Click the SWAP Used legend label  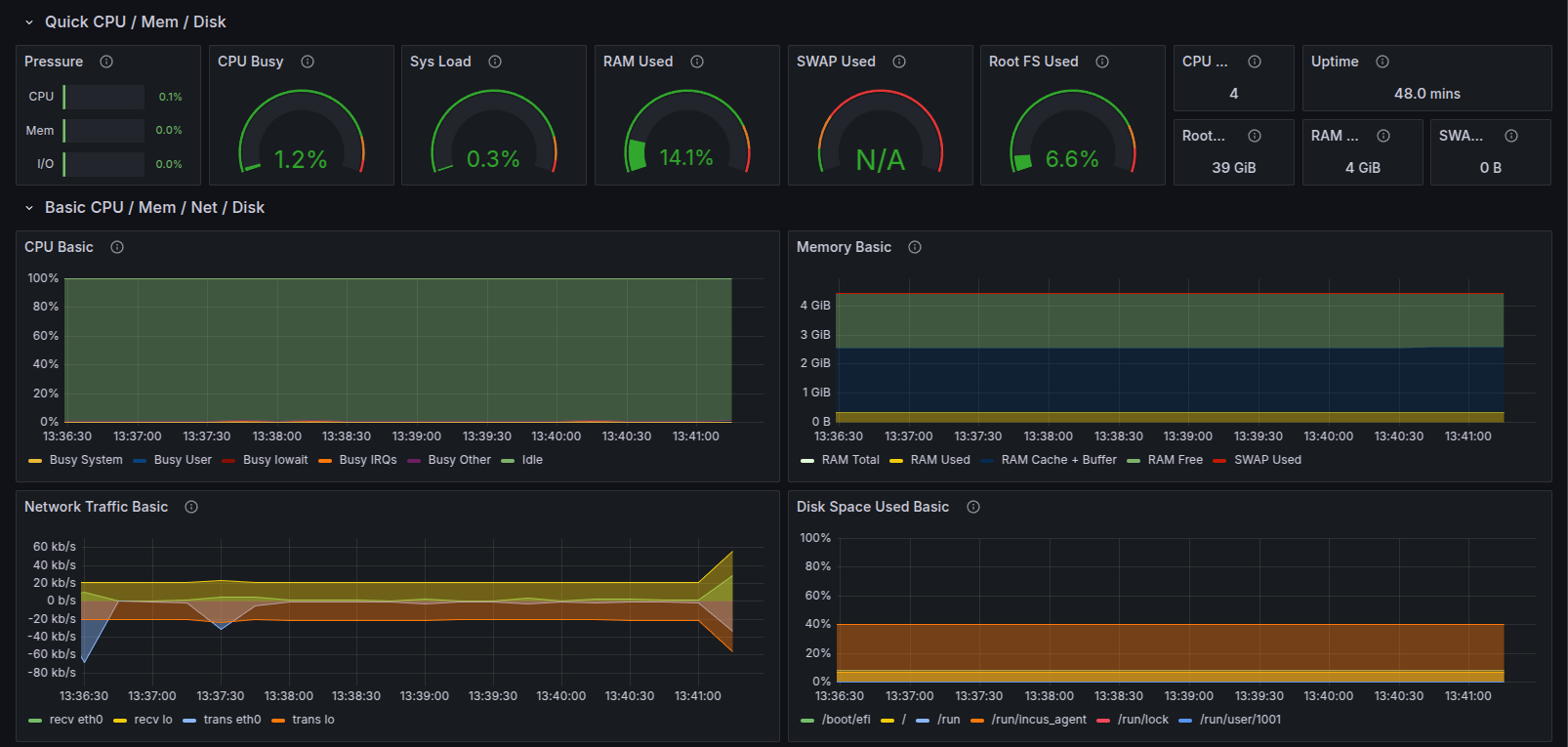1267,460
